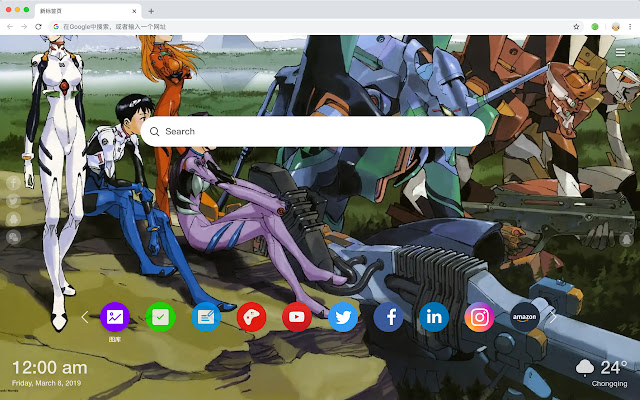The image size is (640, 400).
Task: Click the browser address bar
Action: [313, 27]
